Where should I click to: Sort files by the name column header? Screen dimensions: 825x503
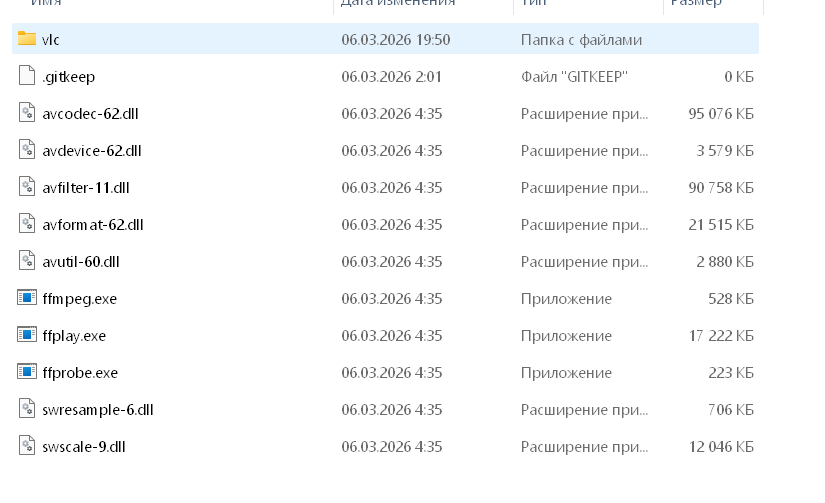46,3
